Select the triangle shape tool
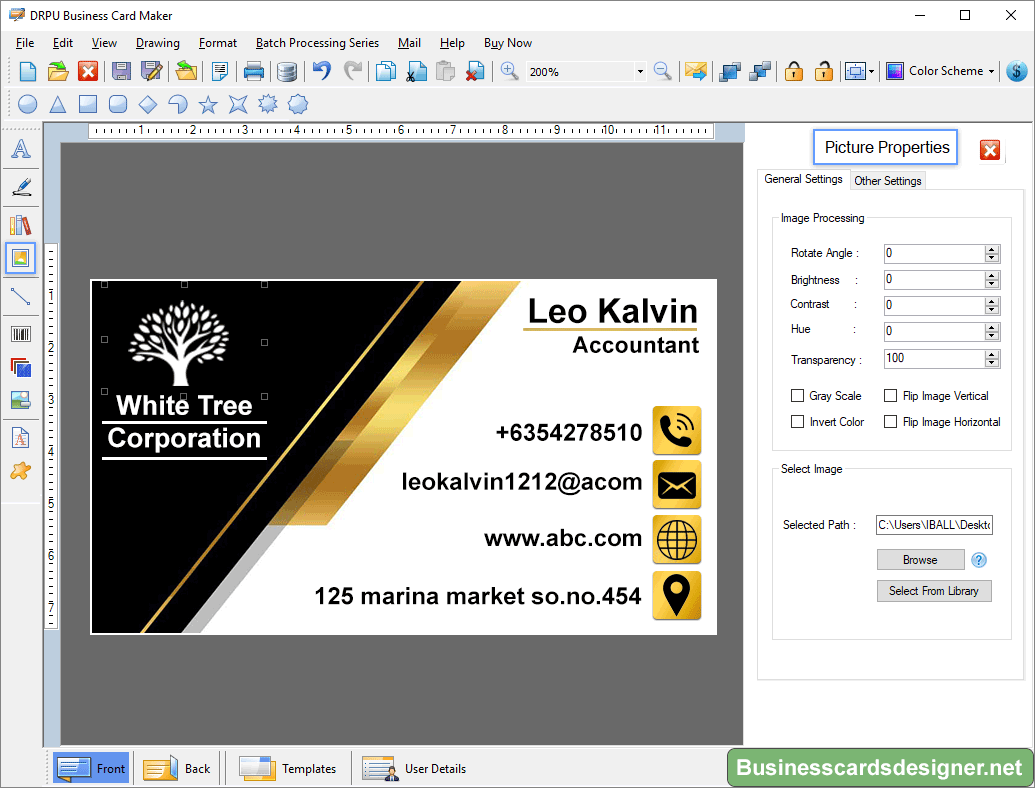This screenshot has height=788, width=1035. (x=58, y=104)
